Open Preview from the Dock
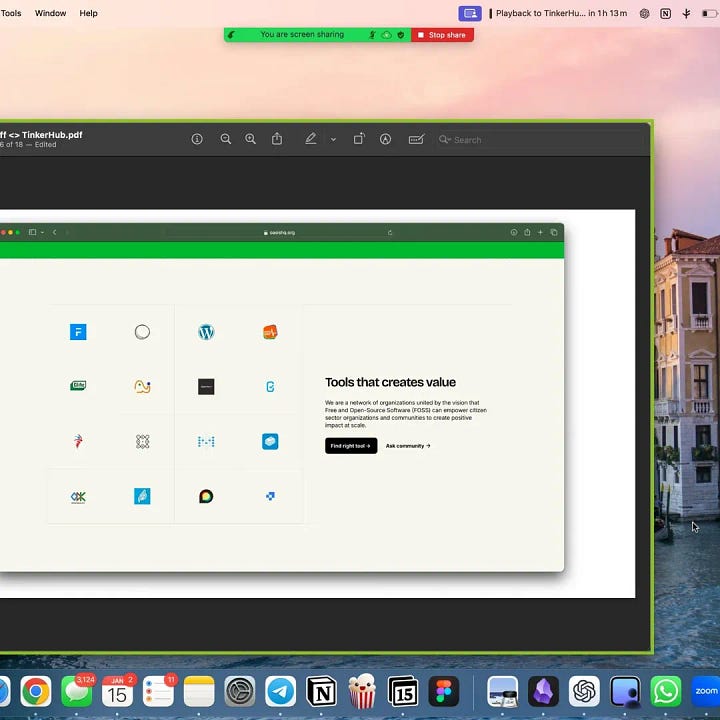Screen dimensions: 720x720 pyautogui.click(x=503, y=691)
